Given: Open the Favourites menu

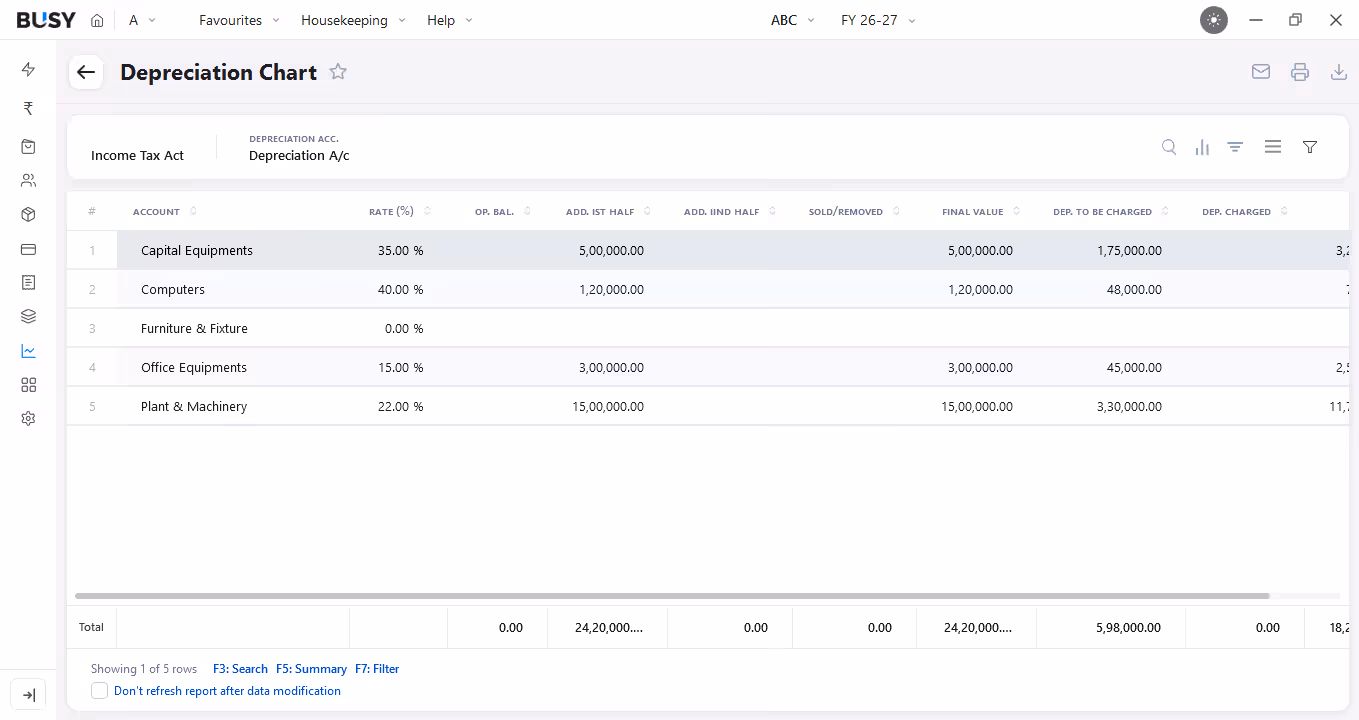Looking at the screenshot, I should (239, 20).
